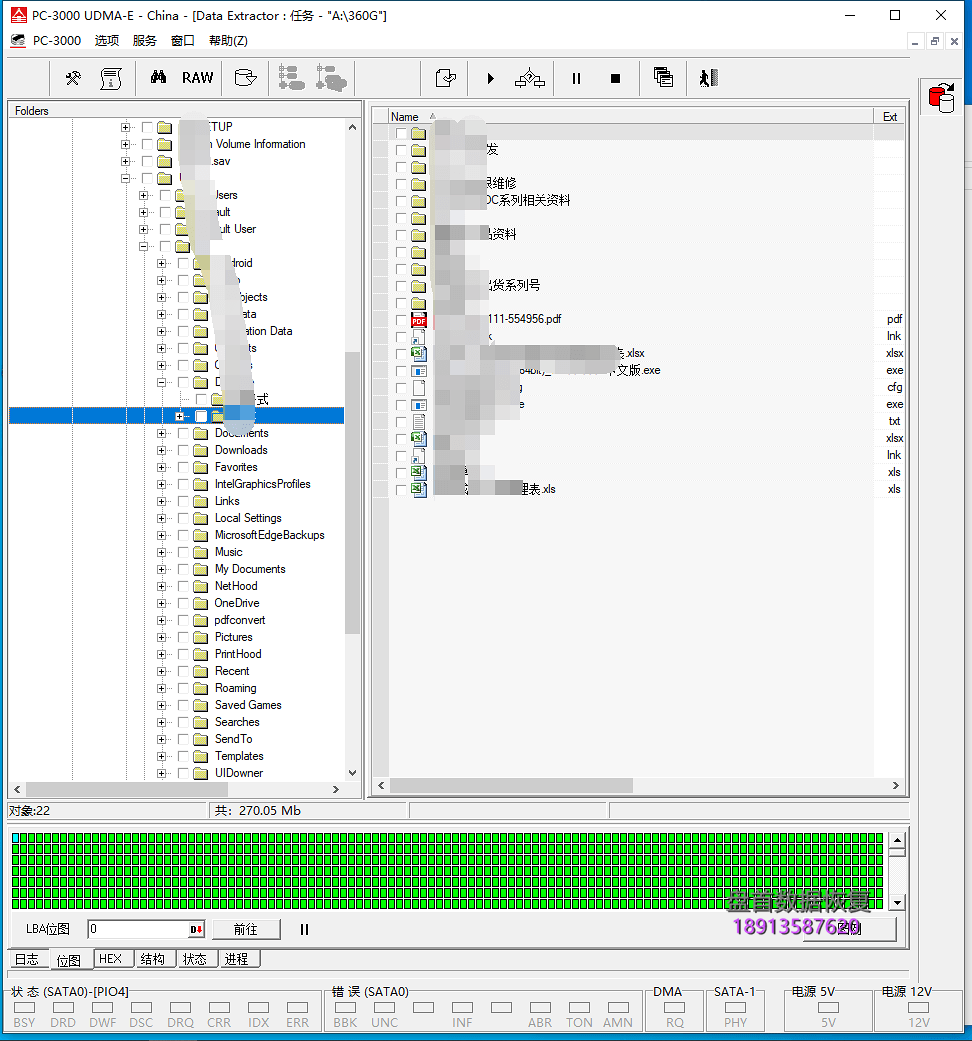Tick the checkbox next to OneDrive folder
This screenshot has height=1041, width=972.
click(183, 604)
